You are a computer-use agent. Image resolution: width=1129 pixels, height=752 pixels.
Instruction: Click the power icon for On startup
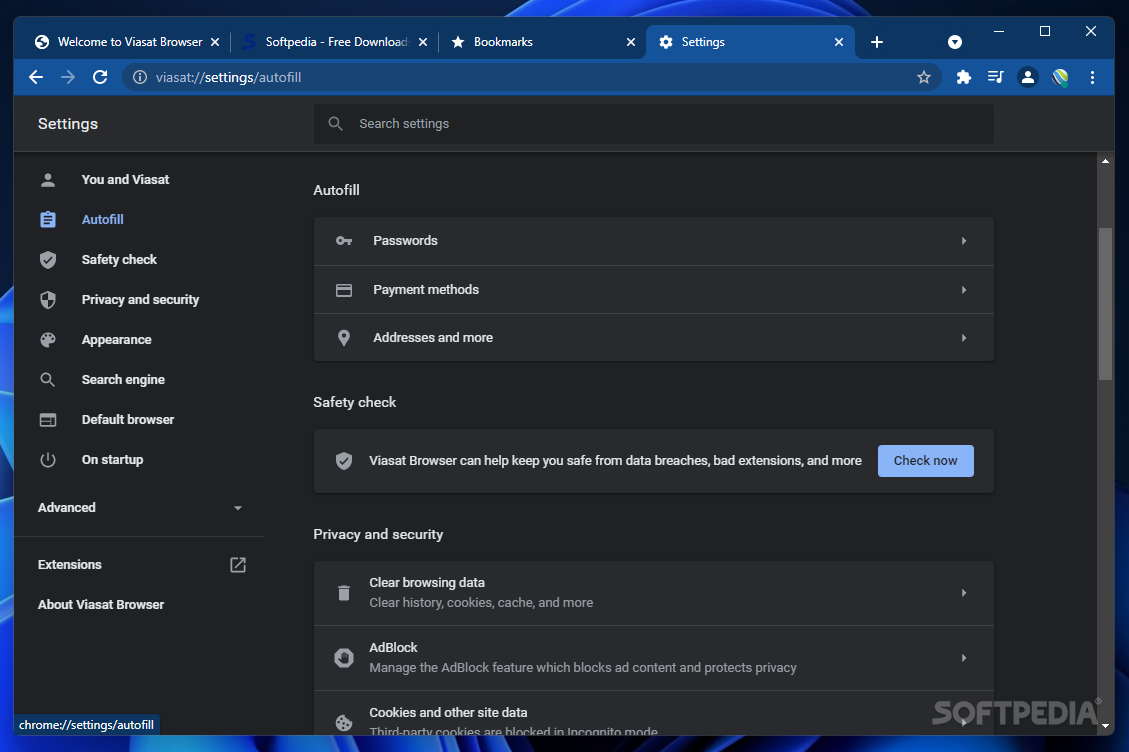48,460
